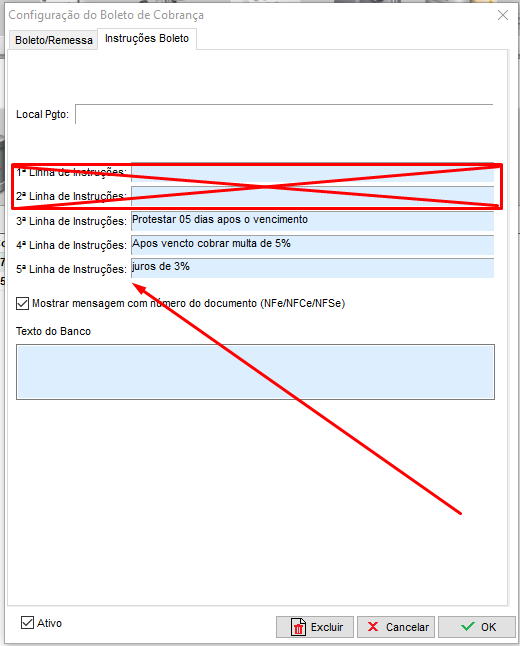
Task: Click the red X Cancelar icon
Action: pos(373,627)
